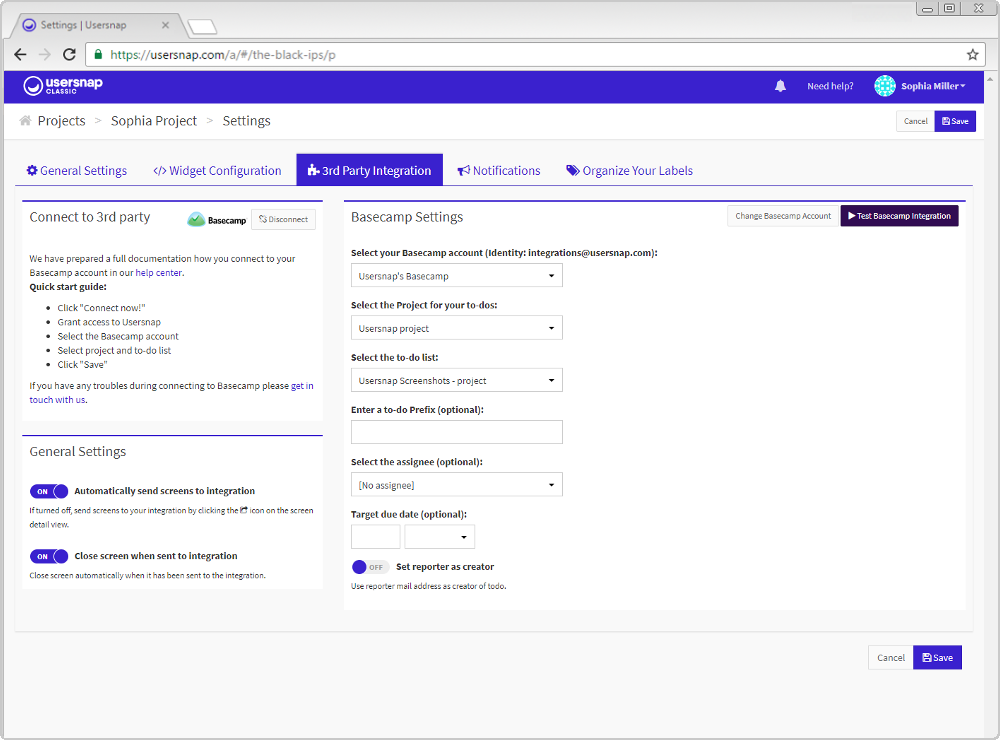This screenshot has width=1000, height=740.
Task: Enable Set reporter as creator switch
Action: pyautogui.click(x=370, y=567)
